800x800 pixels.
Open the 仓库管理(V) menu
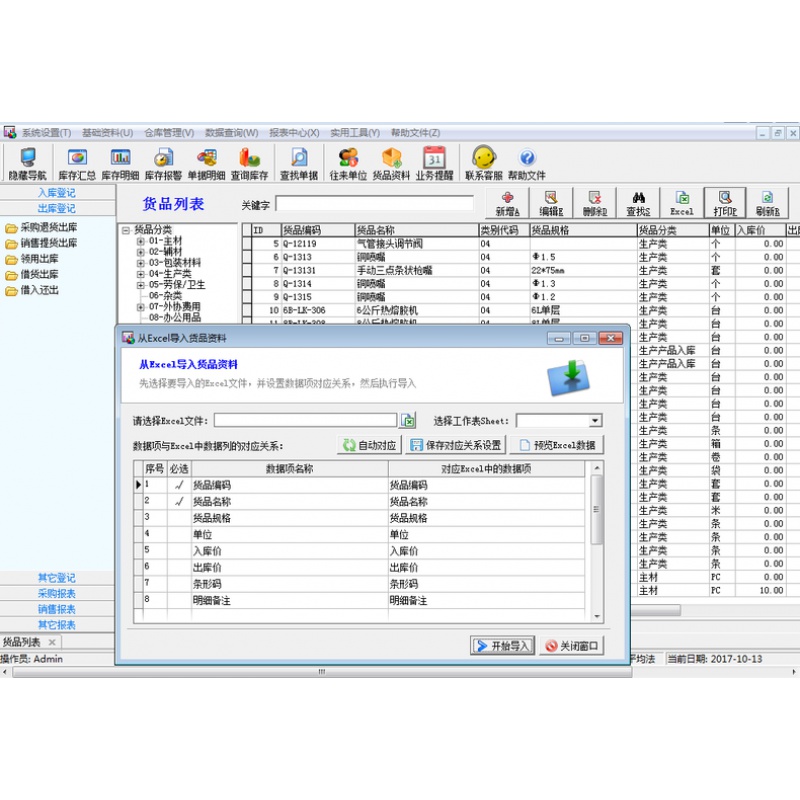(x=169, y=133)
